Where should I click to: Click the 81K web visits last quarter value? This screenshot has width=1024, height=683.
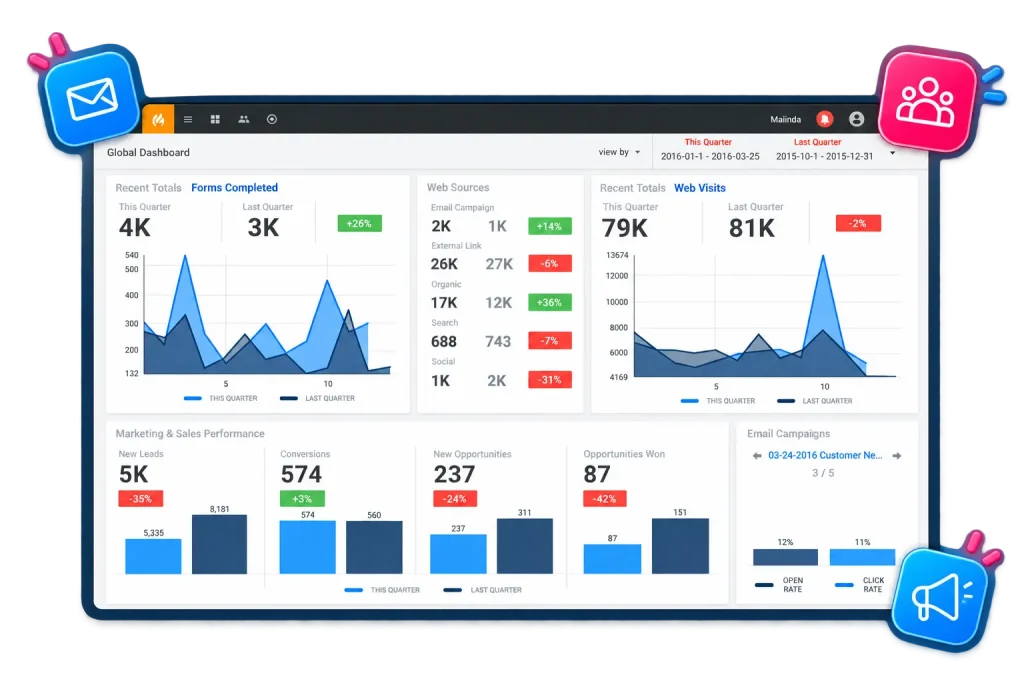[752, 229]
